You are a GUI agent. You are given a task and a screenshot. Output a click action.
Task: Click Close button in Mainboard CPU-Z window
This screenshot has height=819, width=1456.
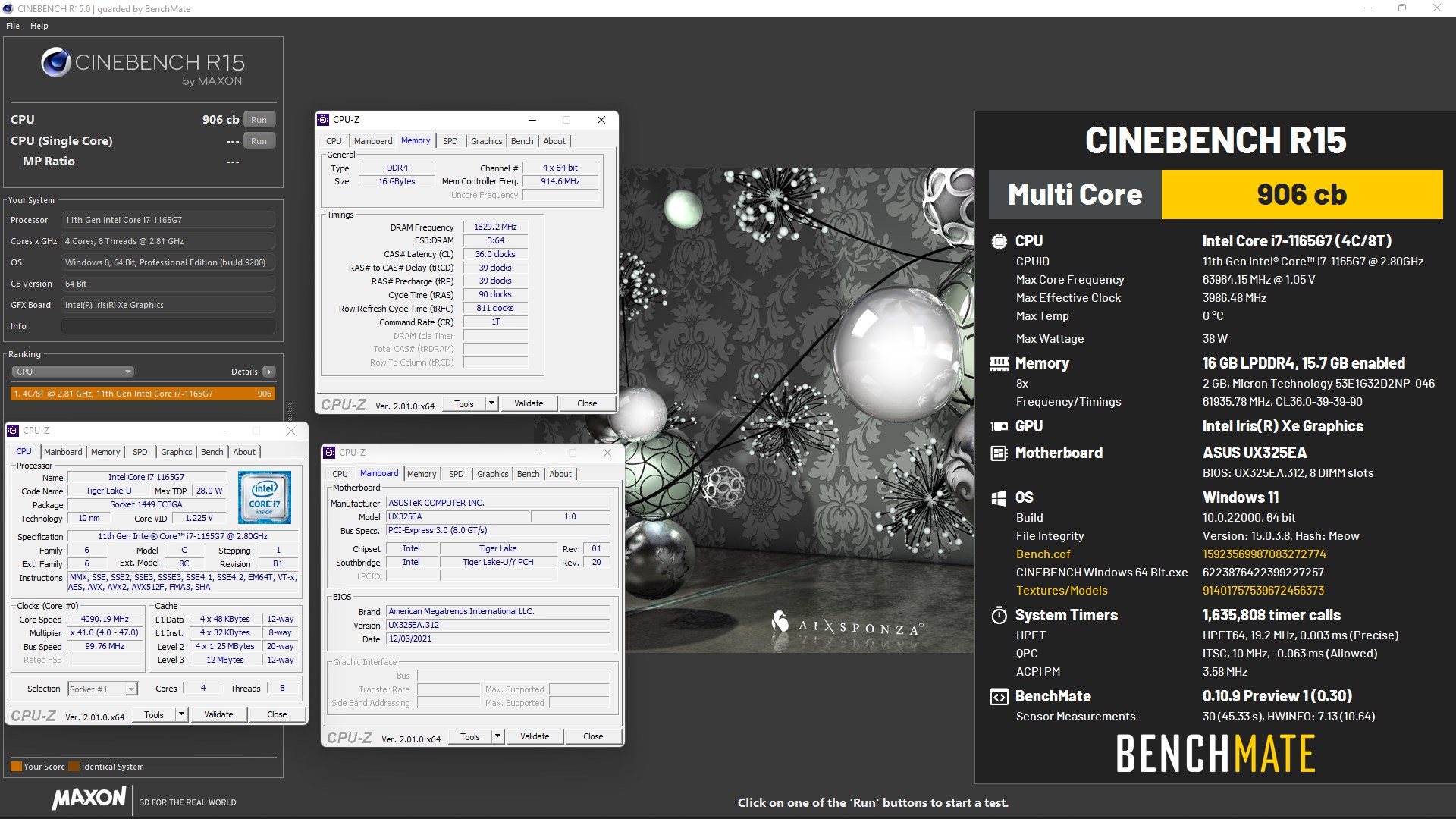[593, 737]
